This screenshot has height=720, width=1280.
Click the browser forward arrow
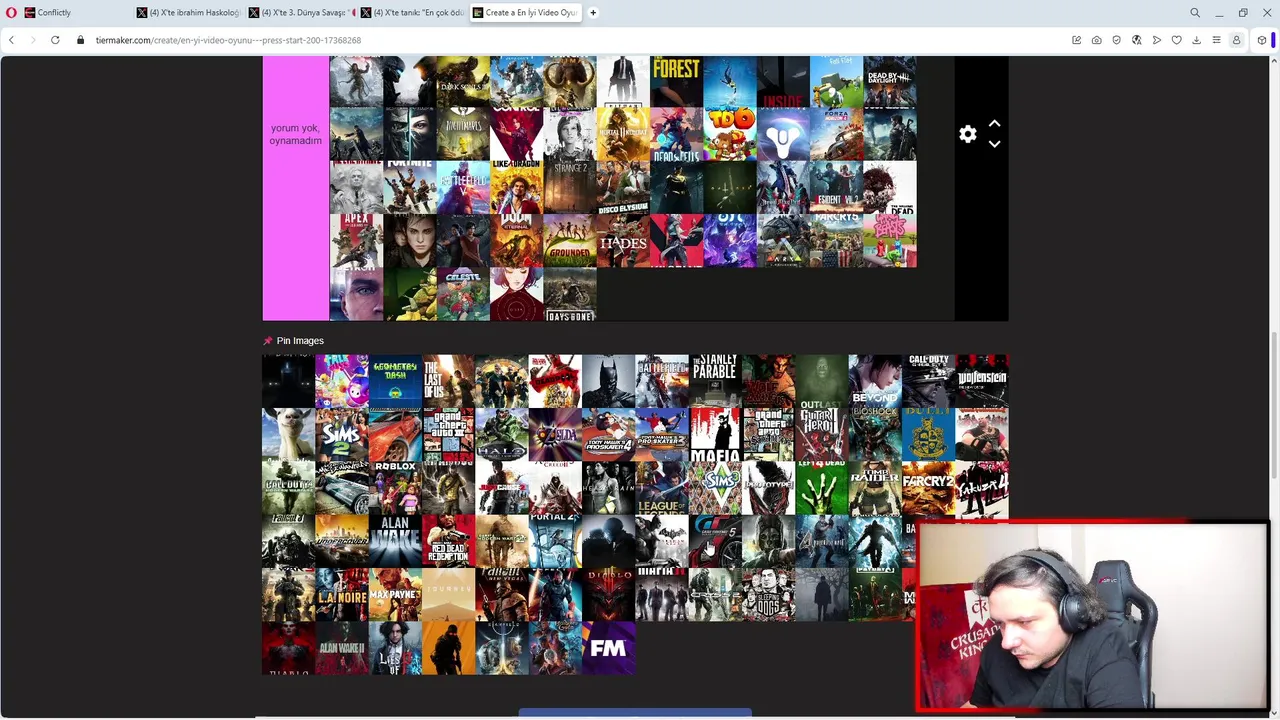pos(33,40)
